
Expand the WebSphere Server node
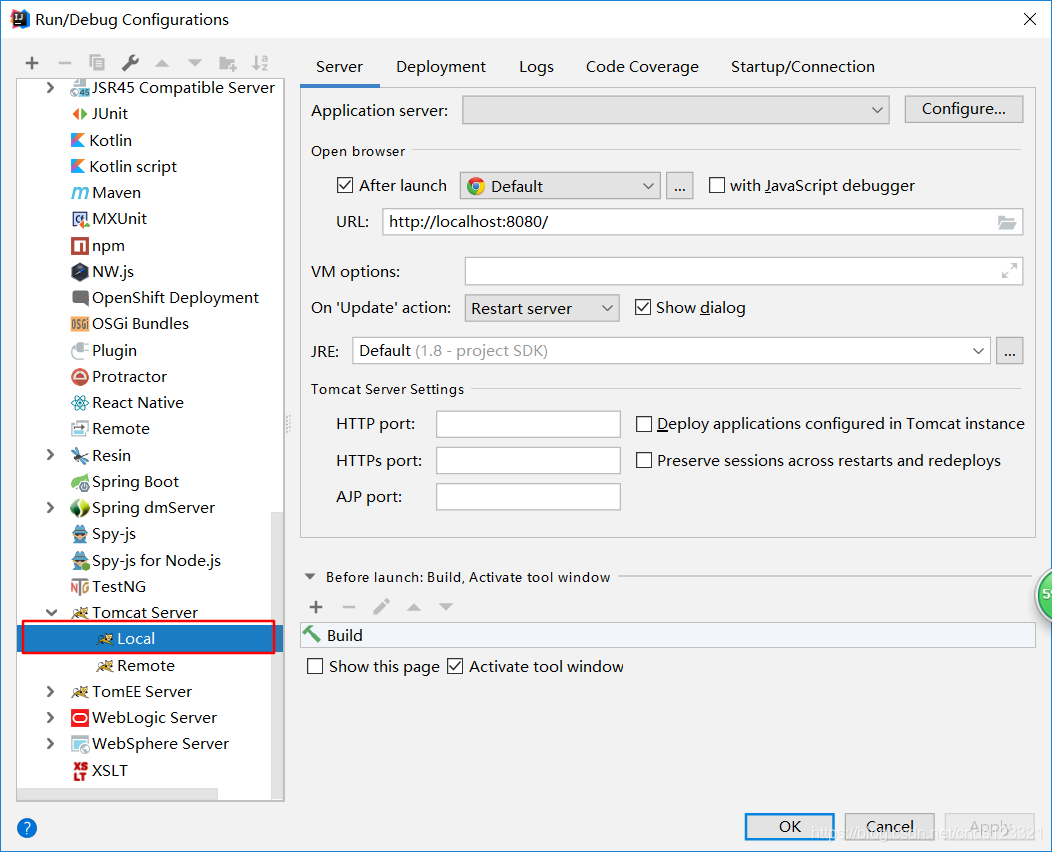click(x=50, y=744)
